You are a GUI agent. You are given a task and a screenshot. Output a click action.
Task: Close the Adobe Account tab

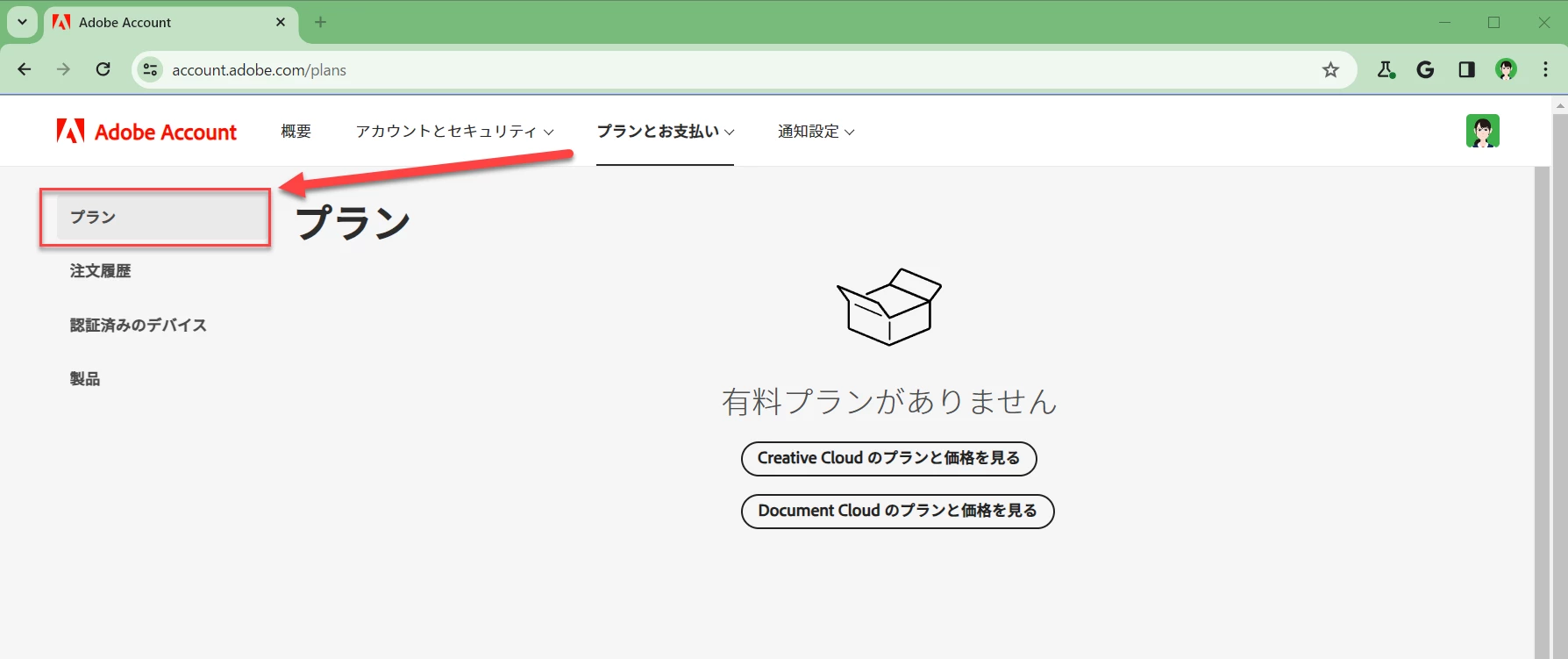[x=281, y=22]
